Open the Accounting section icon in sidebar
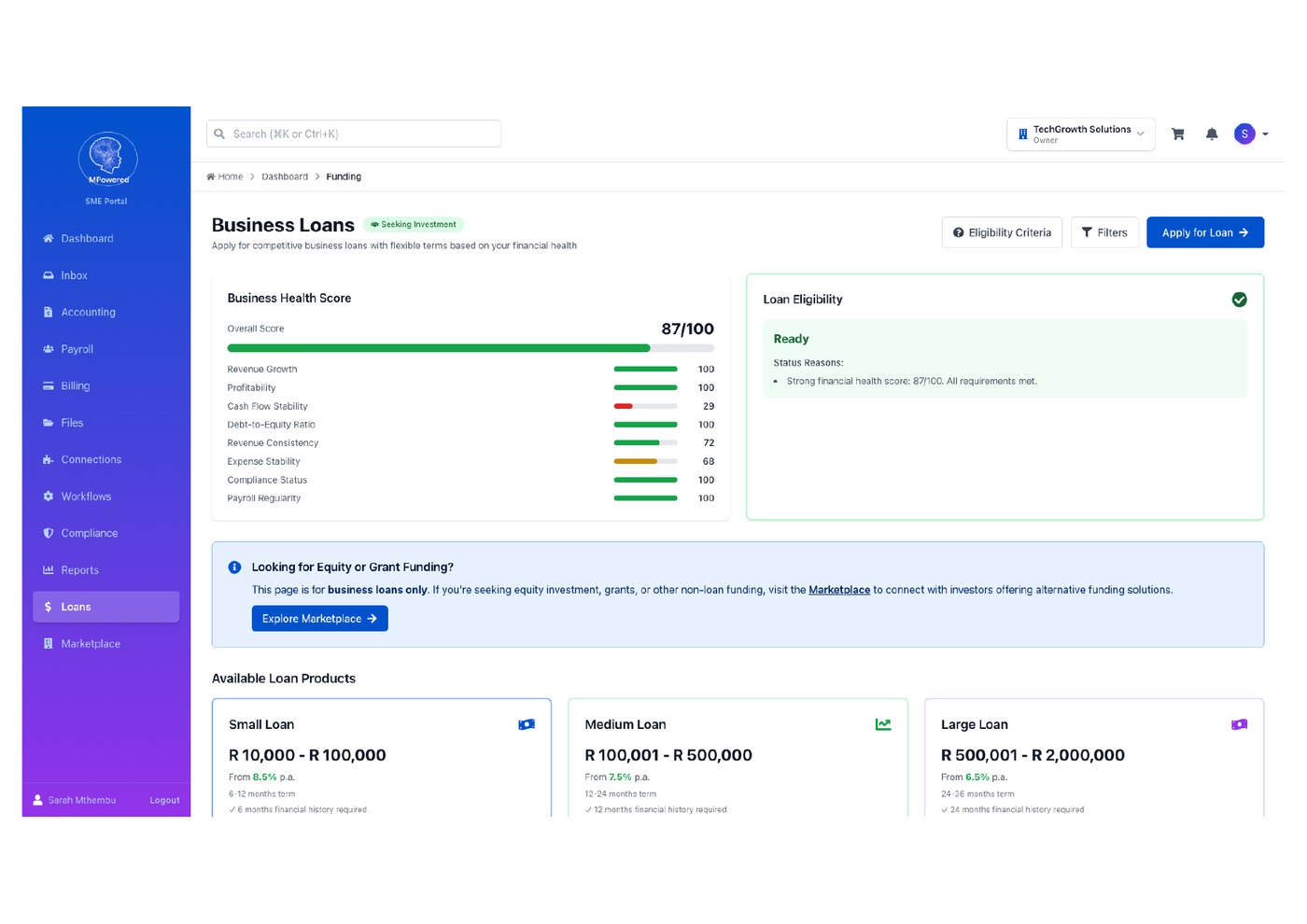Image resolution: width=1307 pixels, height=924 pixels. [48, 312]
